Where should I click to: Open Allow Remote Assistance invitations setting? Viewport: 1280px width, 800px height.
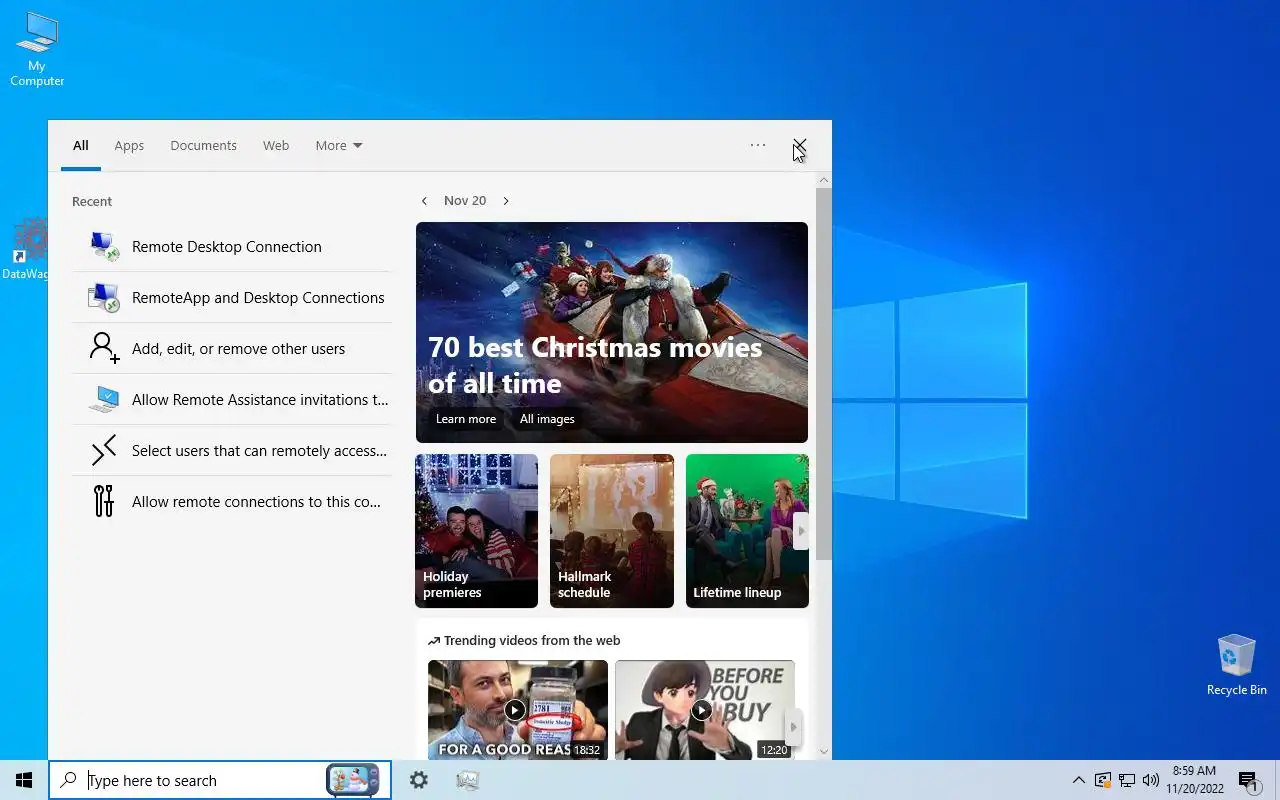coord(231,399)
